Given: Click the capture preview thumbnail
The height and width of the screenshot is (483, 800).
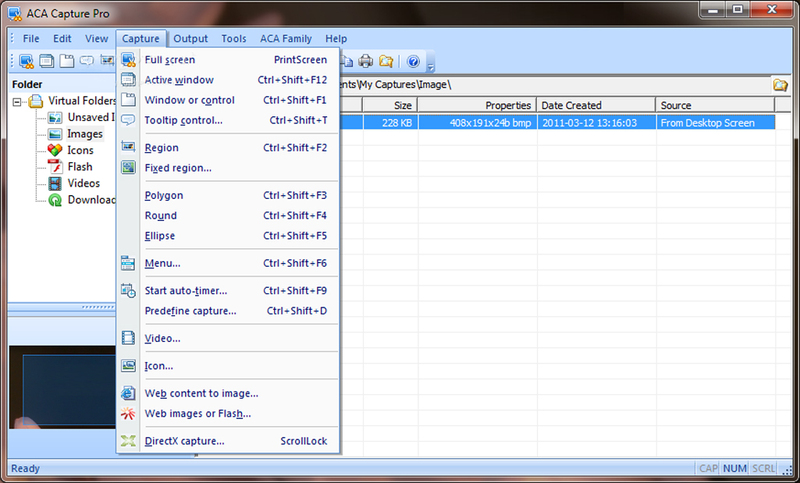Looking at the screenshot, I should click(62, 387).
